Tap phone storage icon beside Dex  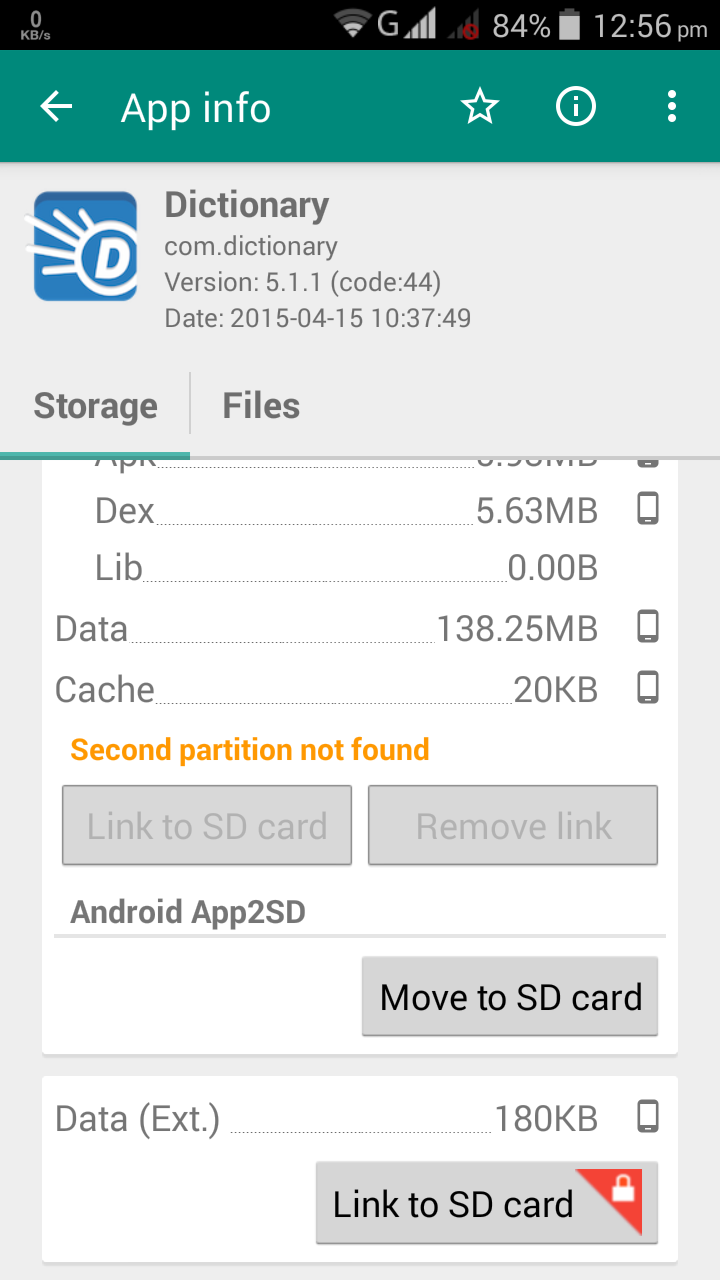648,509
